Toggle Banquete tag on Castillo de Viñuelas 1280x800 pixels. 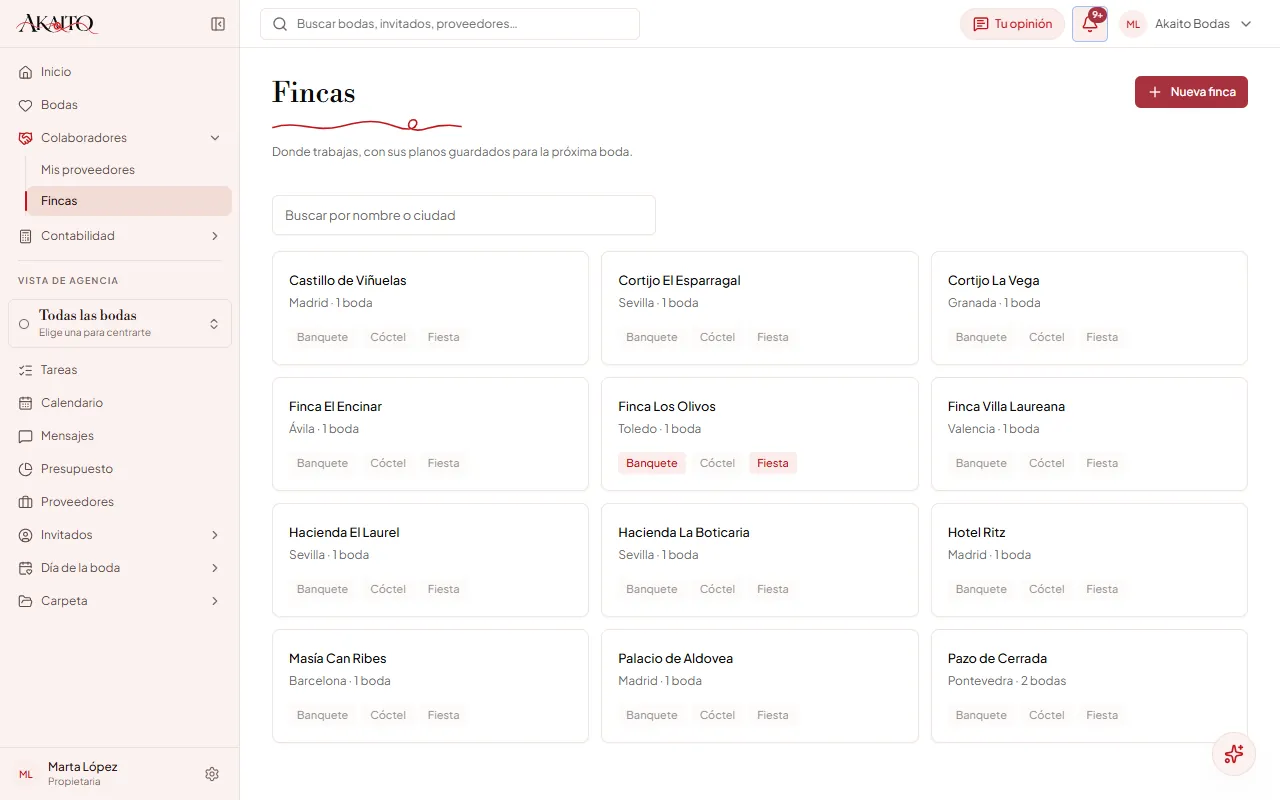pos(322,337)
